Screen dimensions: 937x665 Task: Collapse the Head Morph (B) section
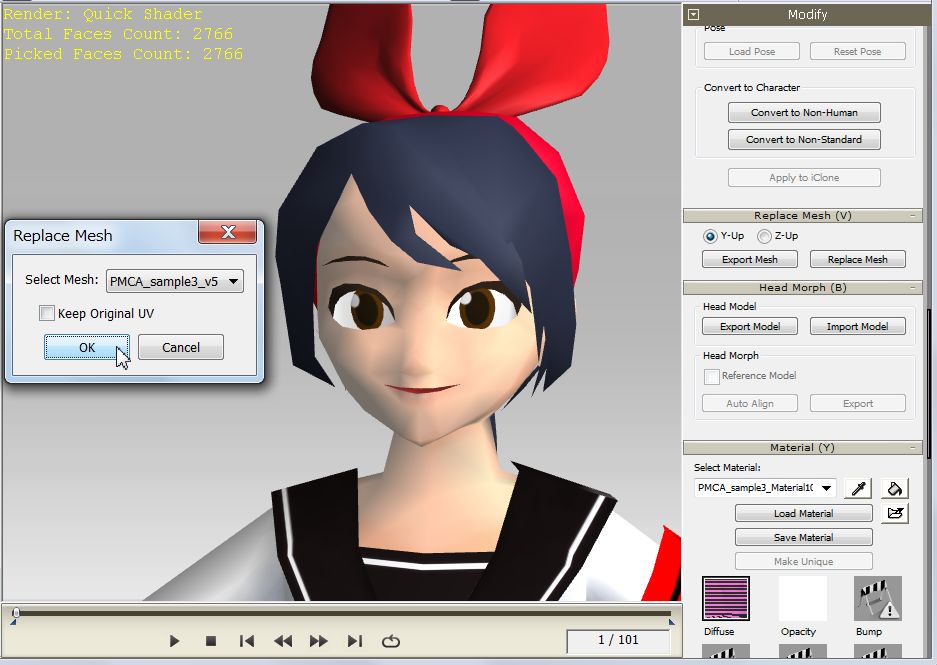913,287
